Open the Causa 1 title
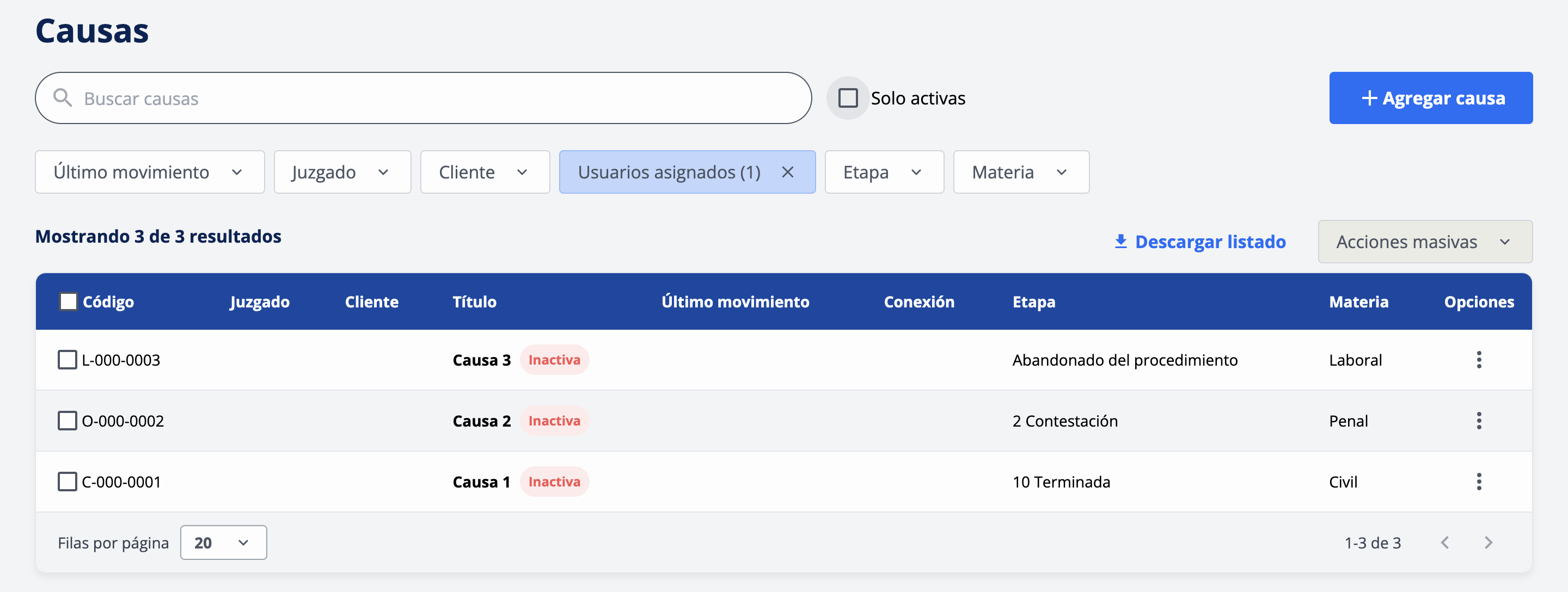The height and width of the screenshot is (592, 1568). click(481, 482)
